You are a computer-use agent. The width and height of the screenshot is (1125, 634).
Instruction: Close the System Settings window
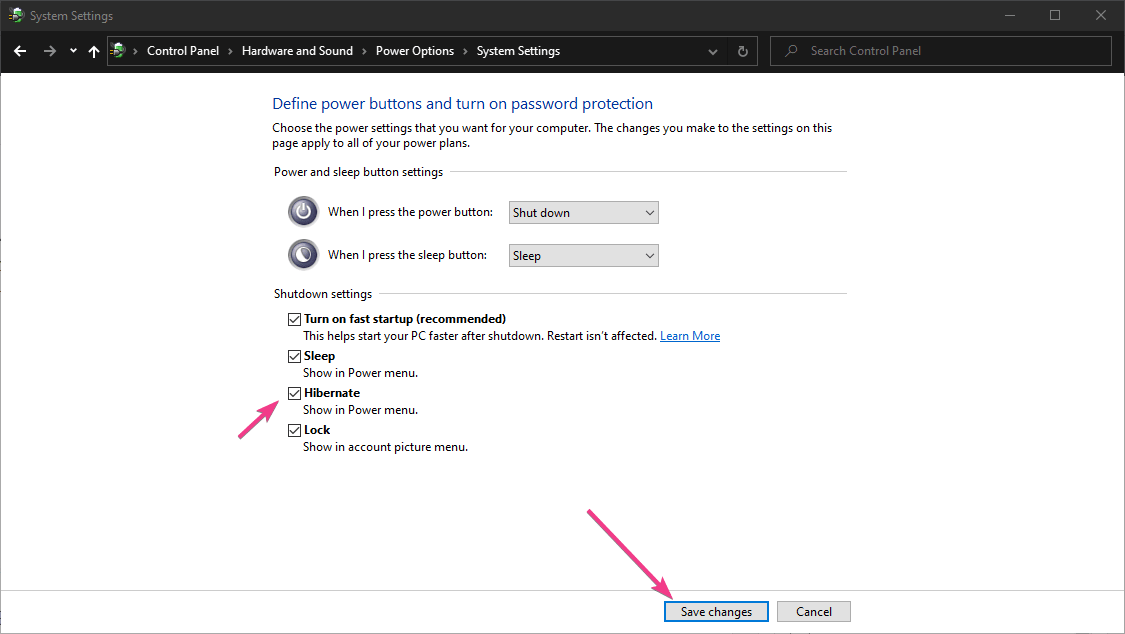click(1101, 15)
